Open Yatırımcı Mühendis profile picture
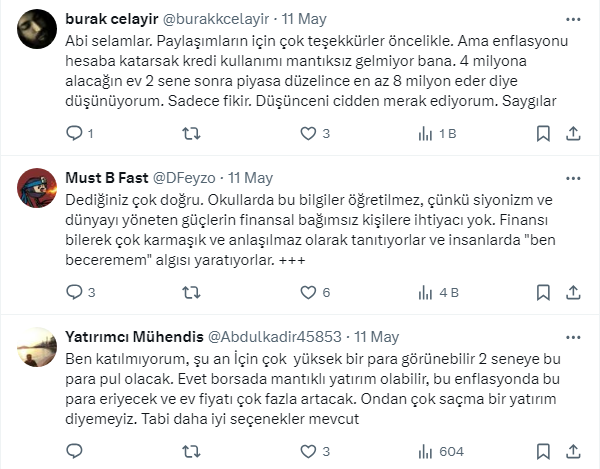The height and width of the screenshot is (469, 600). pos(36,349)
